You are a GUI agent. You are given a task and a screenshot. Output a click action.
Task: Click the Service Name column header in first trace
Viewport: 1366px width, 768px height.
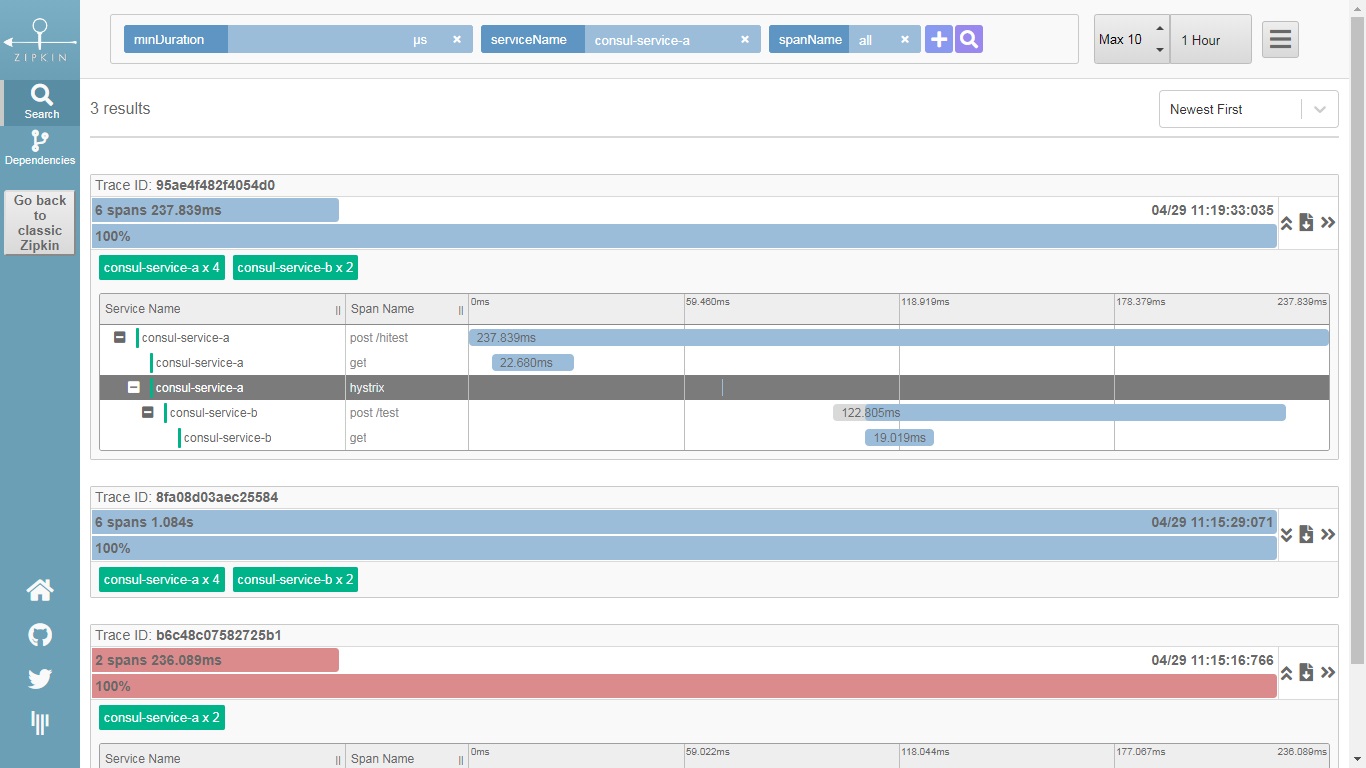(x=222, y=309)
